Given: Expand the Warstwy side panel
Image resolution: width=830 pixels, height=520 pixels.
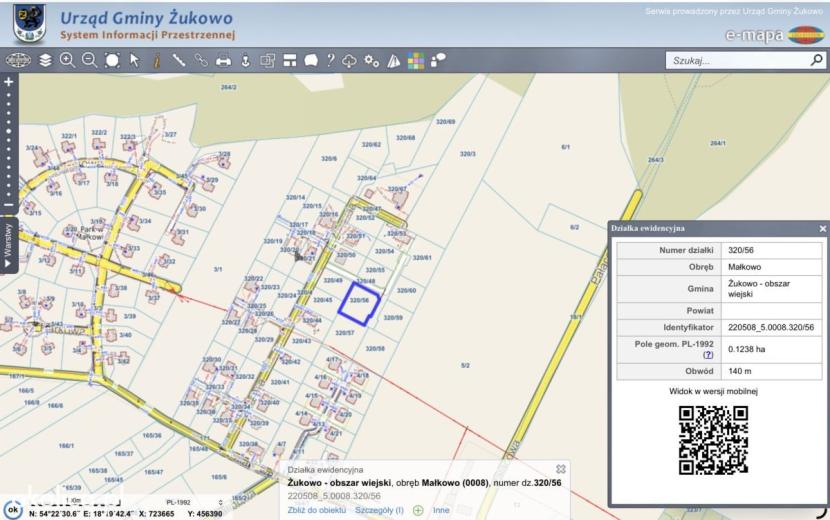Looking at the screenshot, I should click(8, 245).
